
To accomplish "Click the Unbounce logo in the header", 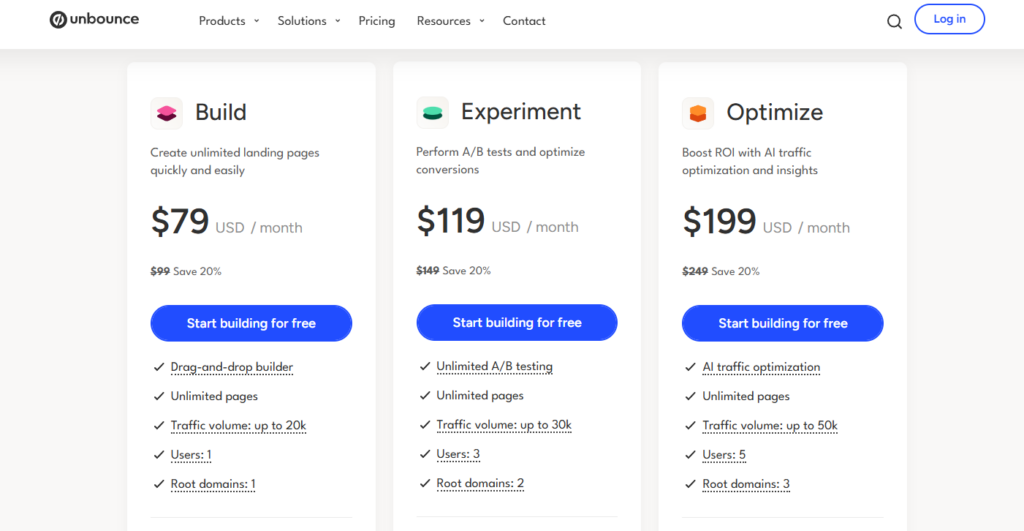I will pyautogui.click(x=96, y=20).
